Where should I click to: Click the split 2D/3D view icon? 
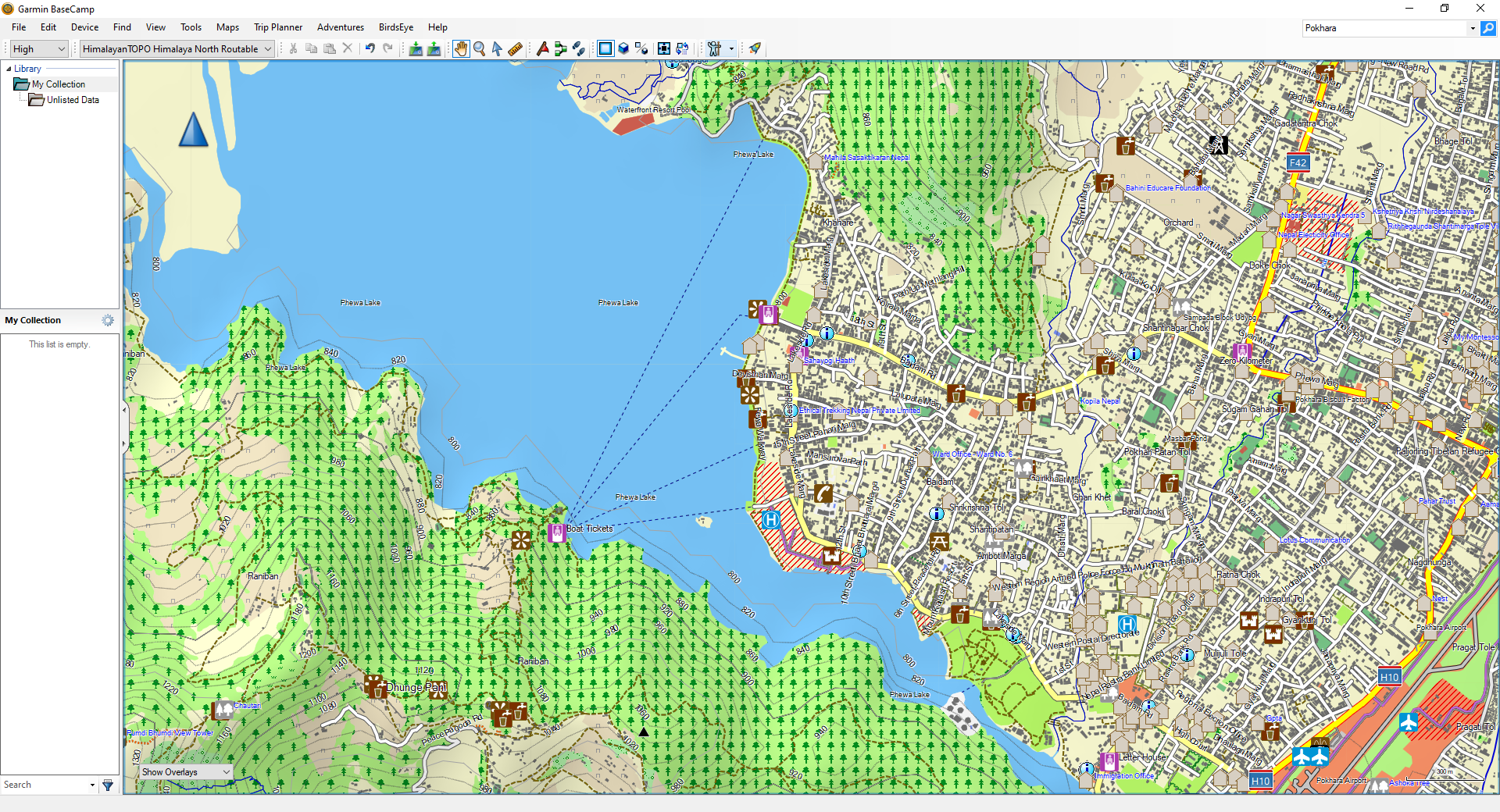pyautogui.click(x=641, y=48)
